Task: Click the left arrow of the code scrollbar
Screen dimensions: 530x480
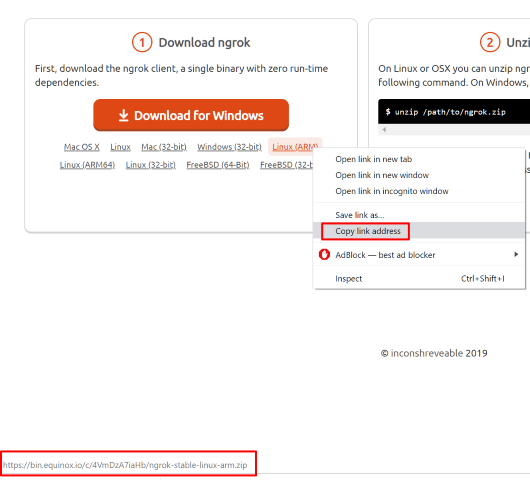Action: (384, 129)
